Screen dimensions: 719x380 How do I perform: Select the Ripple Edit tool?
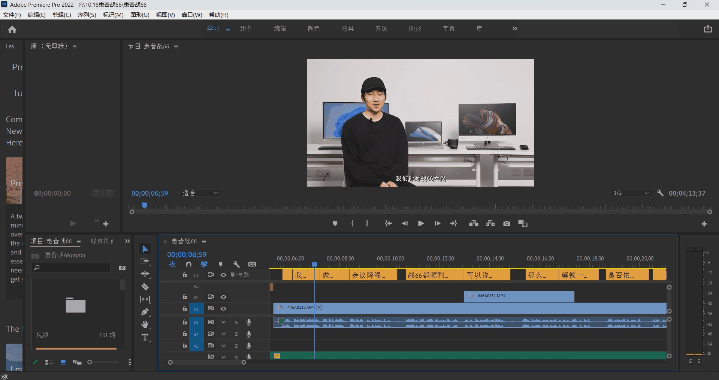tap(145, 274)
